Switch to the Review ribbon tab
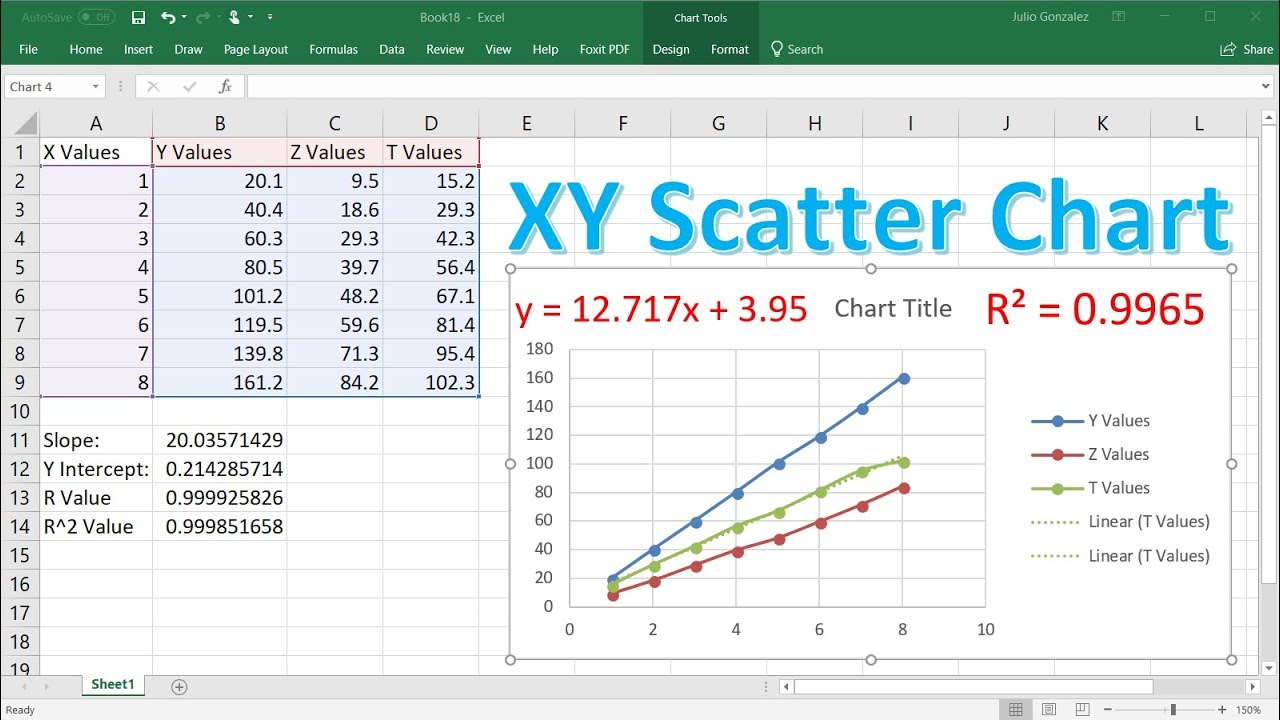This screenshot has height=720, width=1280. pyautogui.click(x=445, y=49)
